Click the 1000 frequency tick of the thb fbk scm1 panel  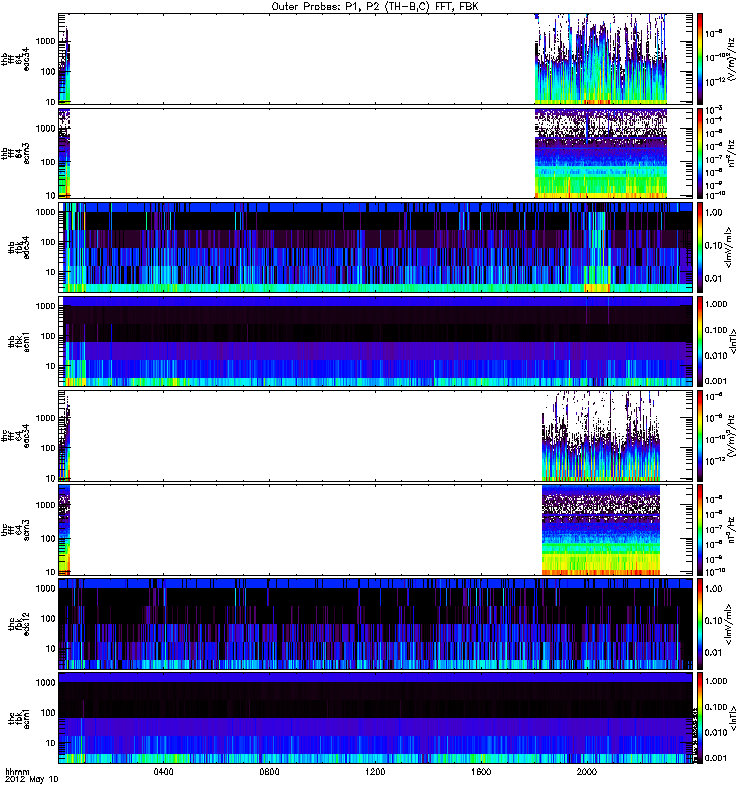coord(45,306)
